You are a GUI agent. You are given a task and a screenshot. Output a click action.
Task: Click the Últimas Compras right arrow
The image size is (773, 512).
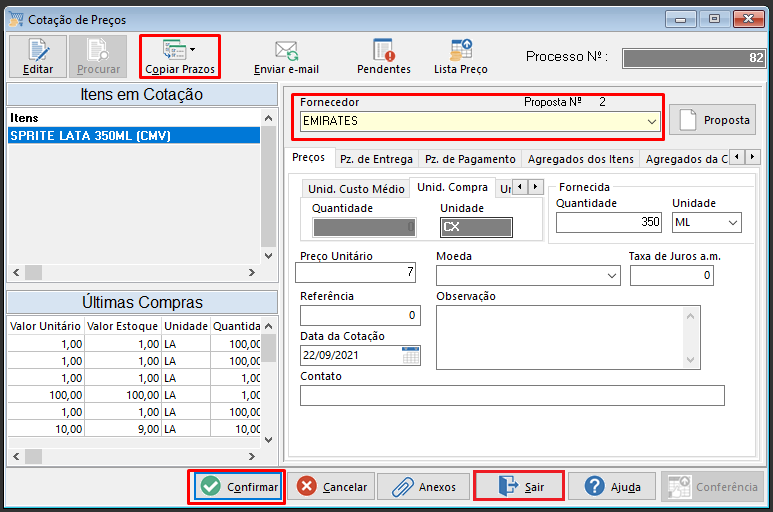pyautogui.click(x=252, y=457)
